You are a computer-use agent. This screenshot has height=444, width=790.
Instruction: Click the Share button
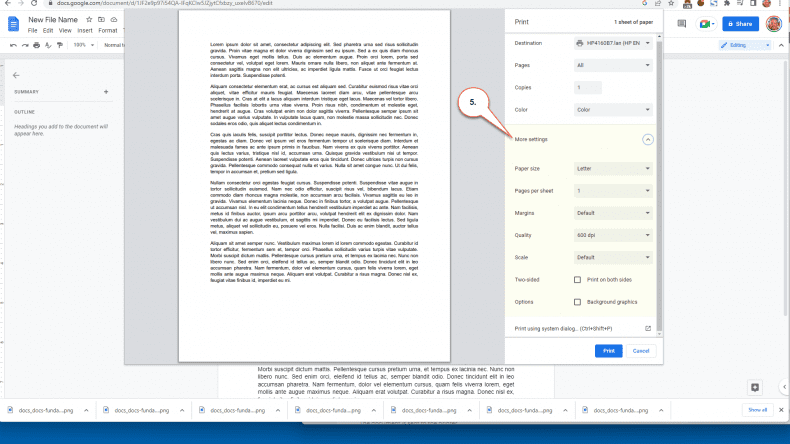tap(740, 24)
